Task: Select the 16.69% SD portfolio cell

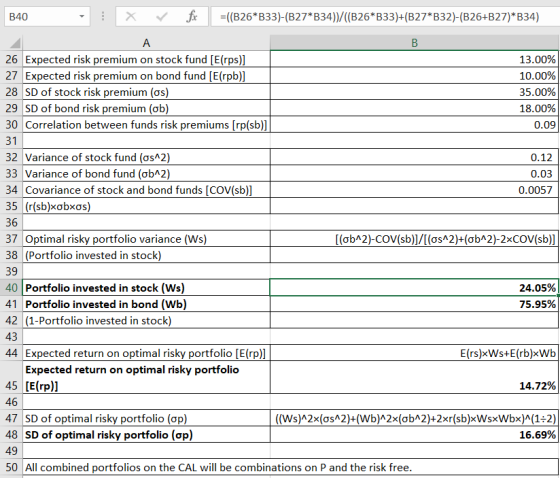Action: pyautogui.click(x=414, y=435)
